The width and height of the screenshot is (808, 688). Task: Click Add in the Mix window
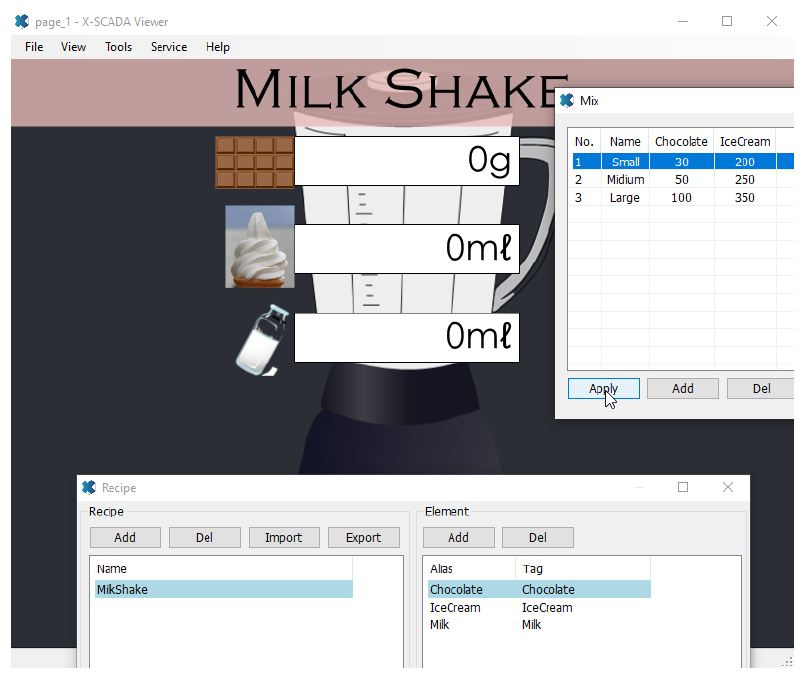683,389
